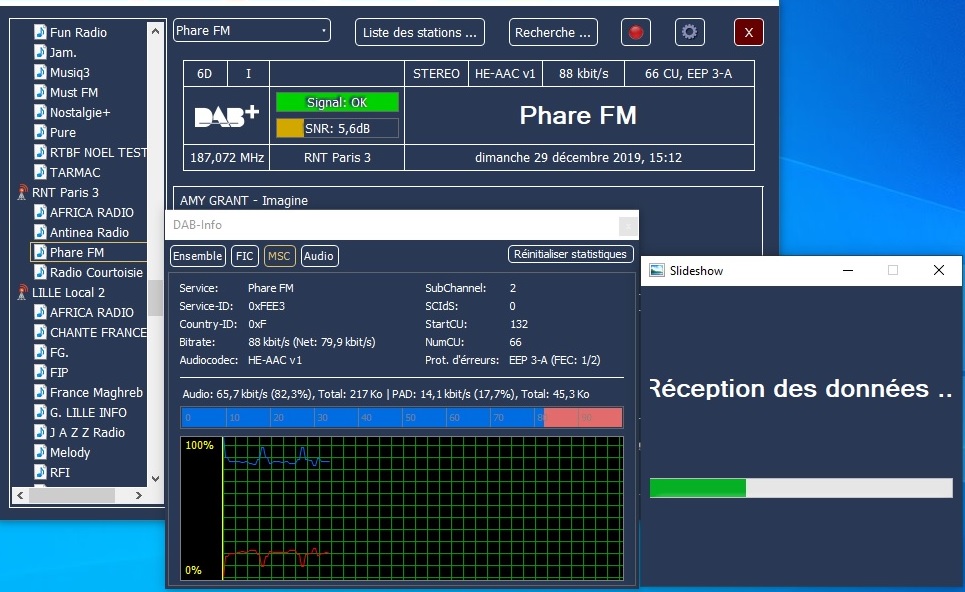Viewport: 965px width, 592px height.
Task: Click the green Signal: OK indicator
Action: (337, 102)
